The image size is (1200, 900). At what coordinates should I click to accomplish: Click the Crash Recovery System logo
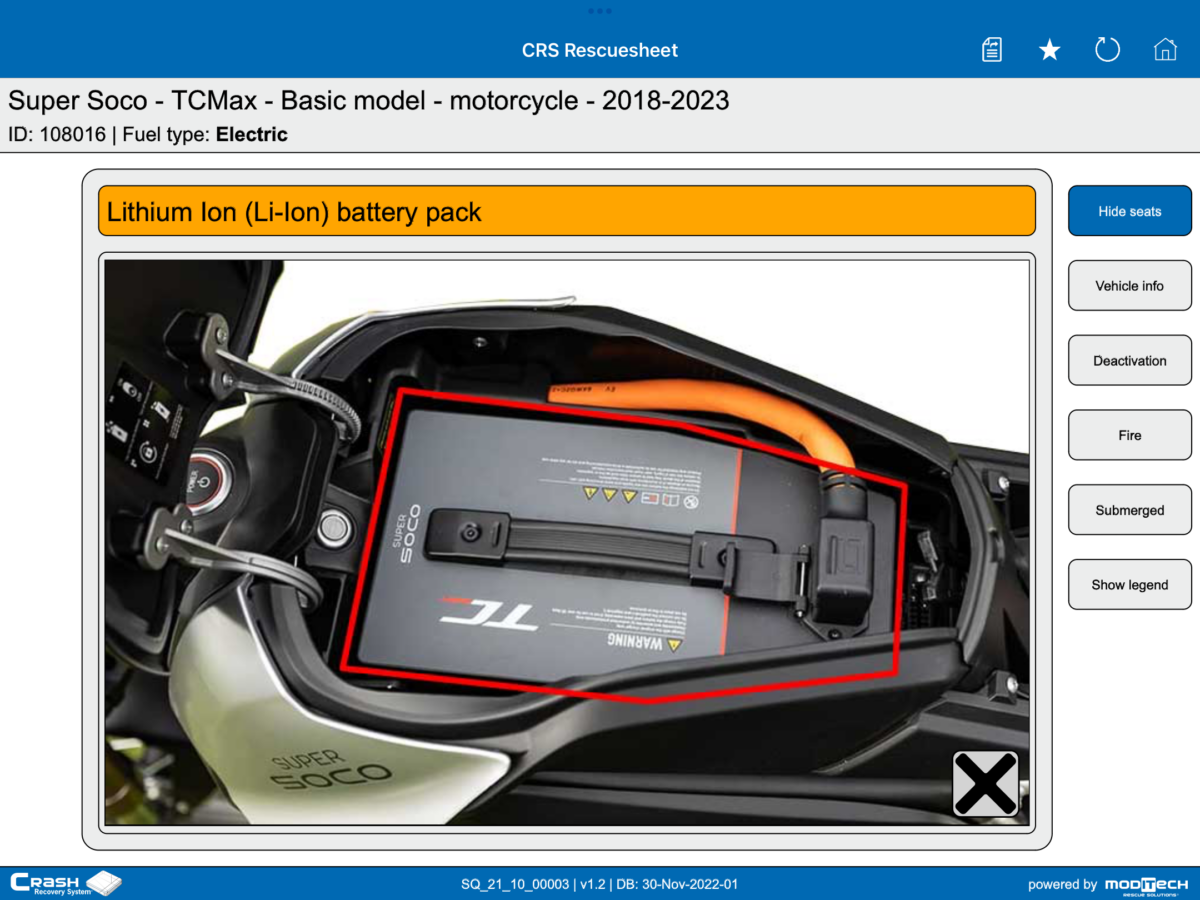(65, 883)
